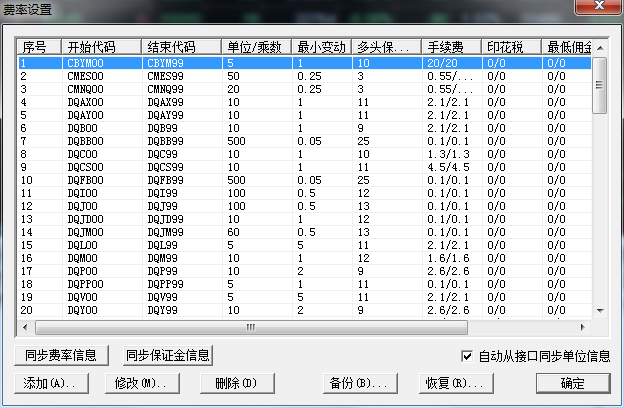
Task: Click the horizontal scrollbar left arrow
Action: coord(25,328)
